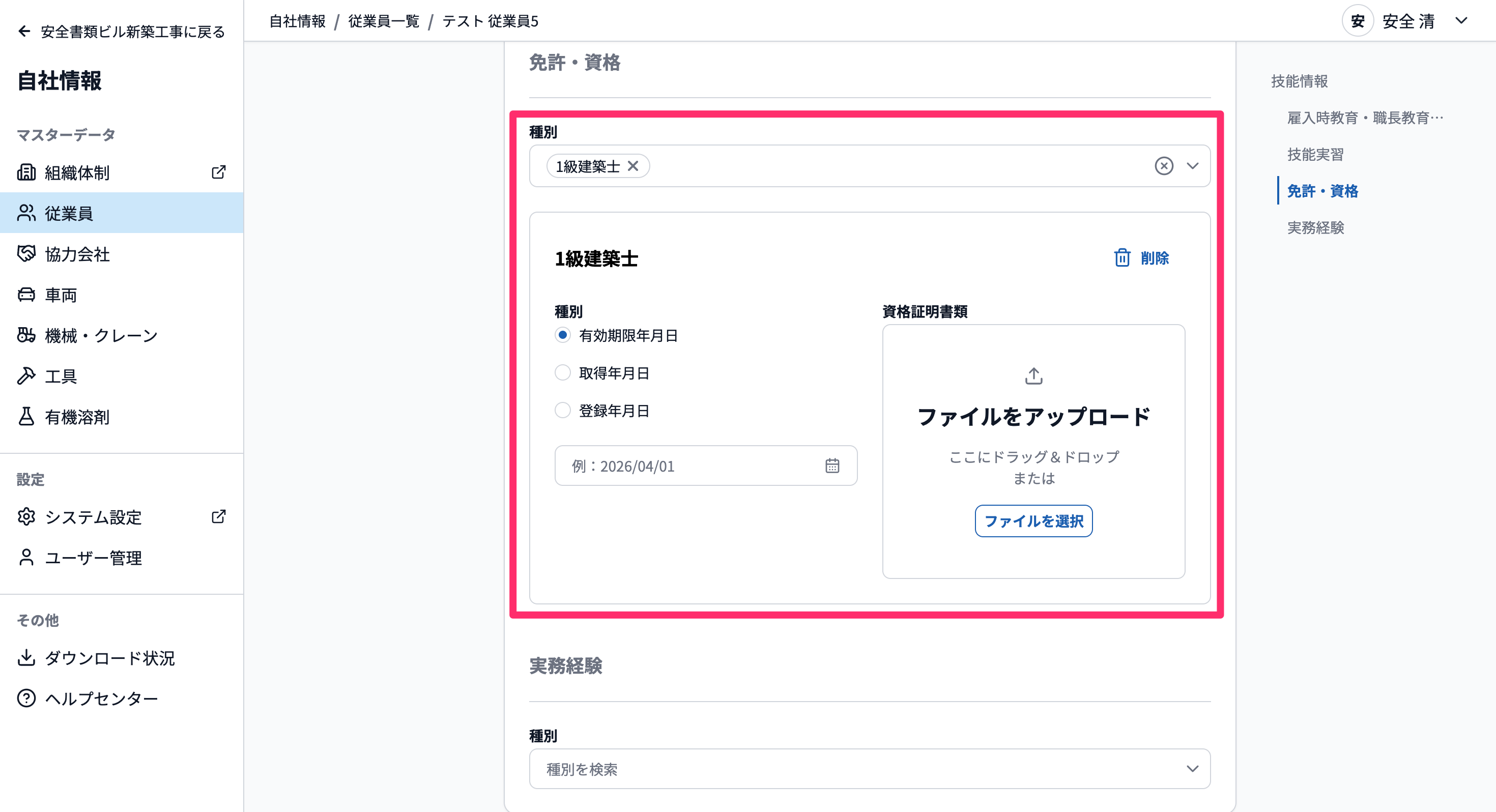The height and width of the screenshot is (812, 1496).
Task: Click the 工具 hammer icon
Action: (26, 376)
